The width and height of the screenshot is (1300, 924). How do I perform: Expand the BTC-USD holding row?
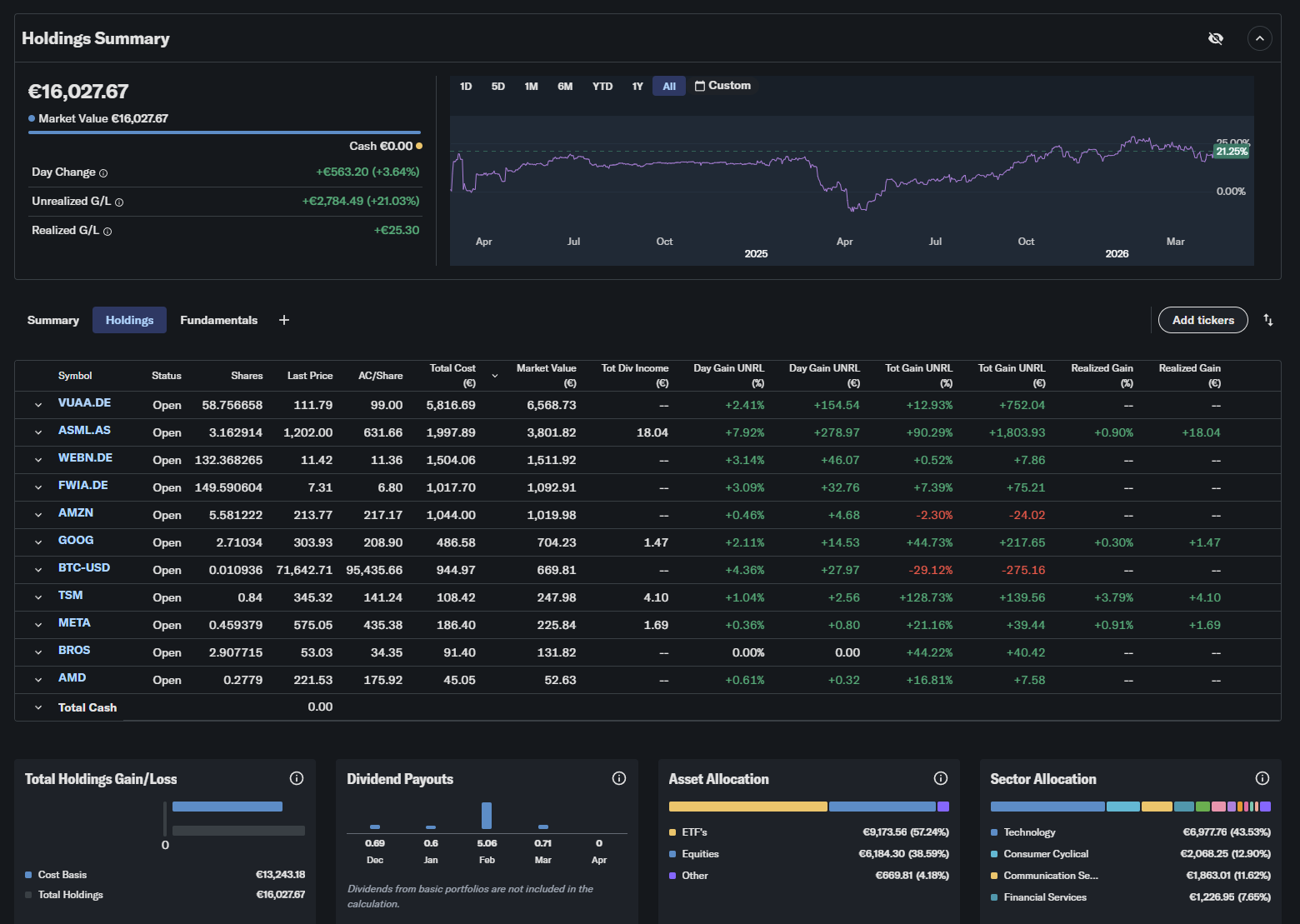coord(38,570)
